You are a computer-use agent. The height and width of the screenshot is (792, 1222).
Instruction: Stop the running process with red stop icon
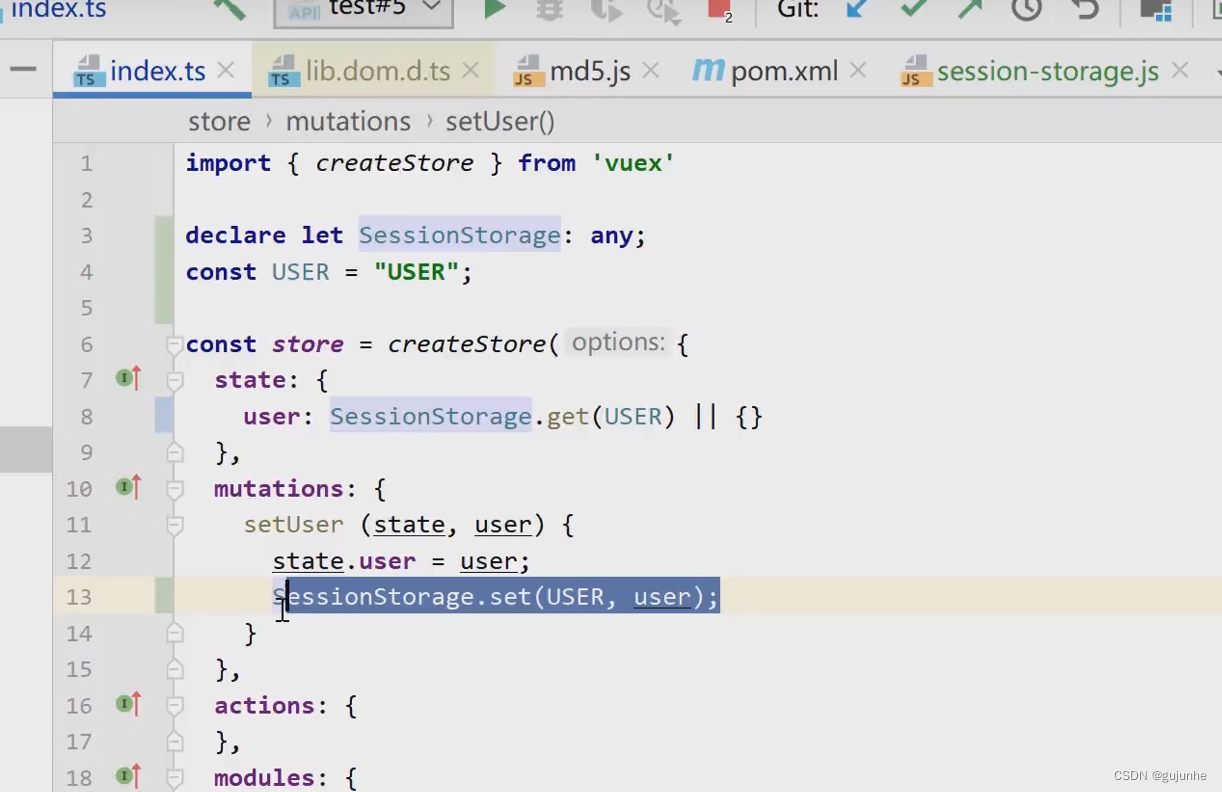(719, 10)
